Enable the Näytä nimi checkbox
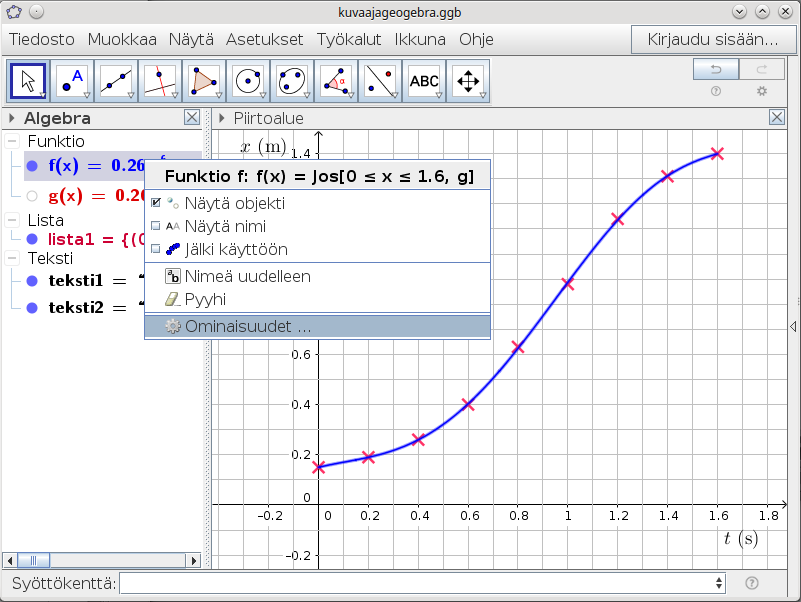 click(x=156, y=226)
